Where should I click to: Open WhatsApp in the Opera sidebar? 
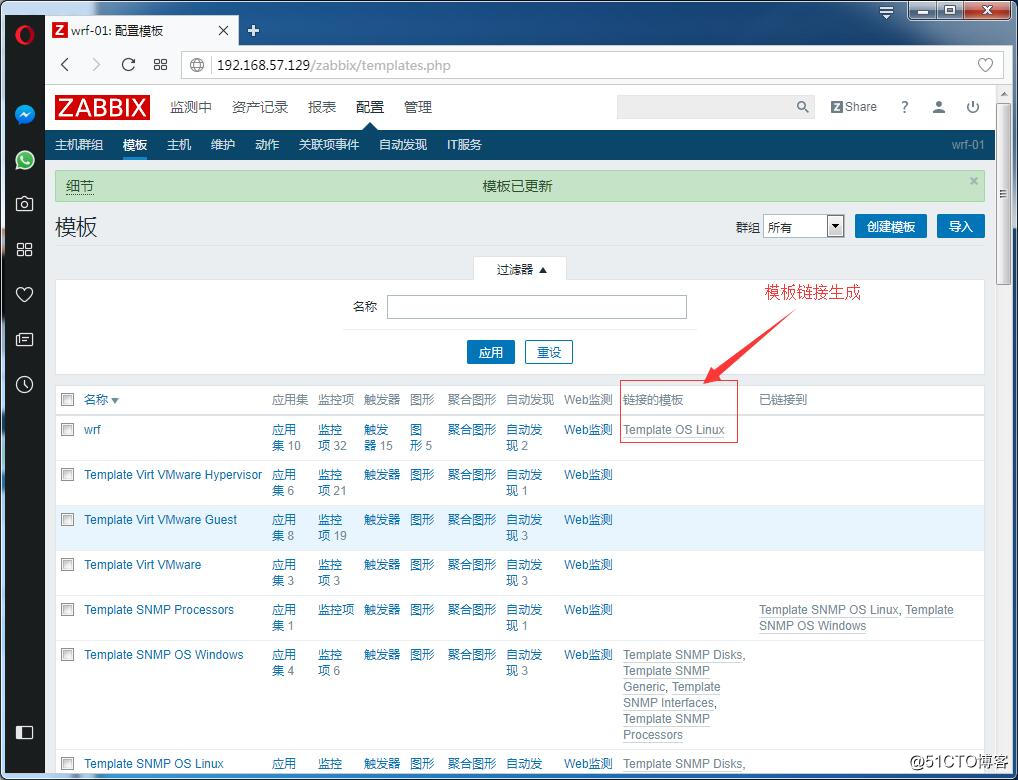coord(25,160)
